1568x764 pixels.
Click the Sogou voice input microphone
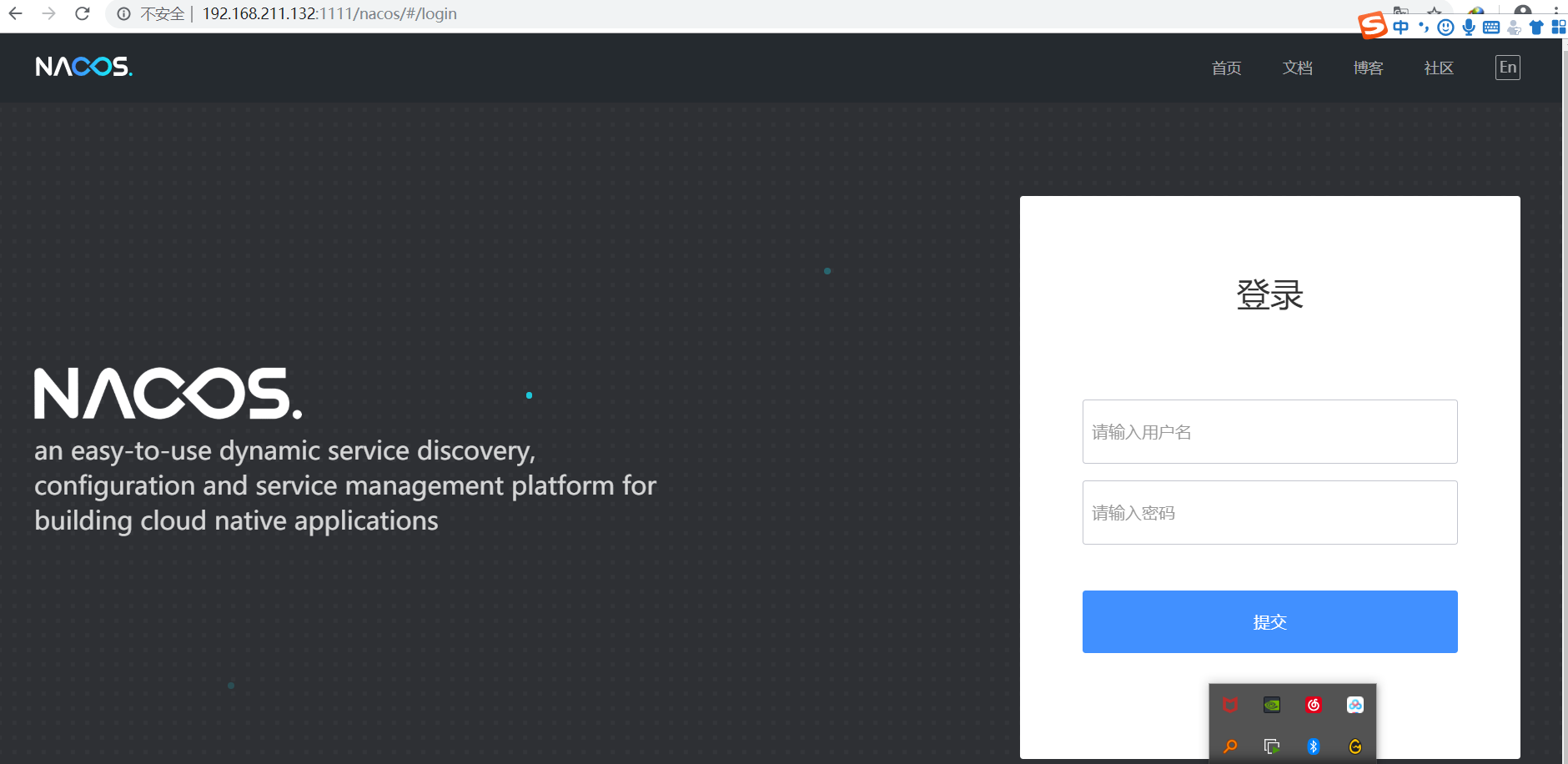click(1469, 28)
